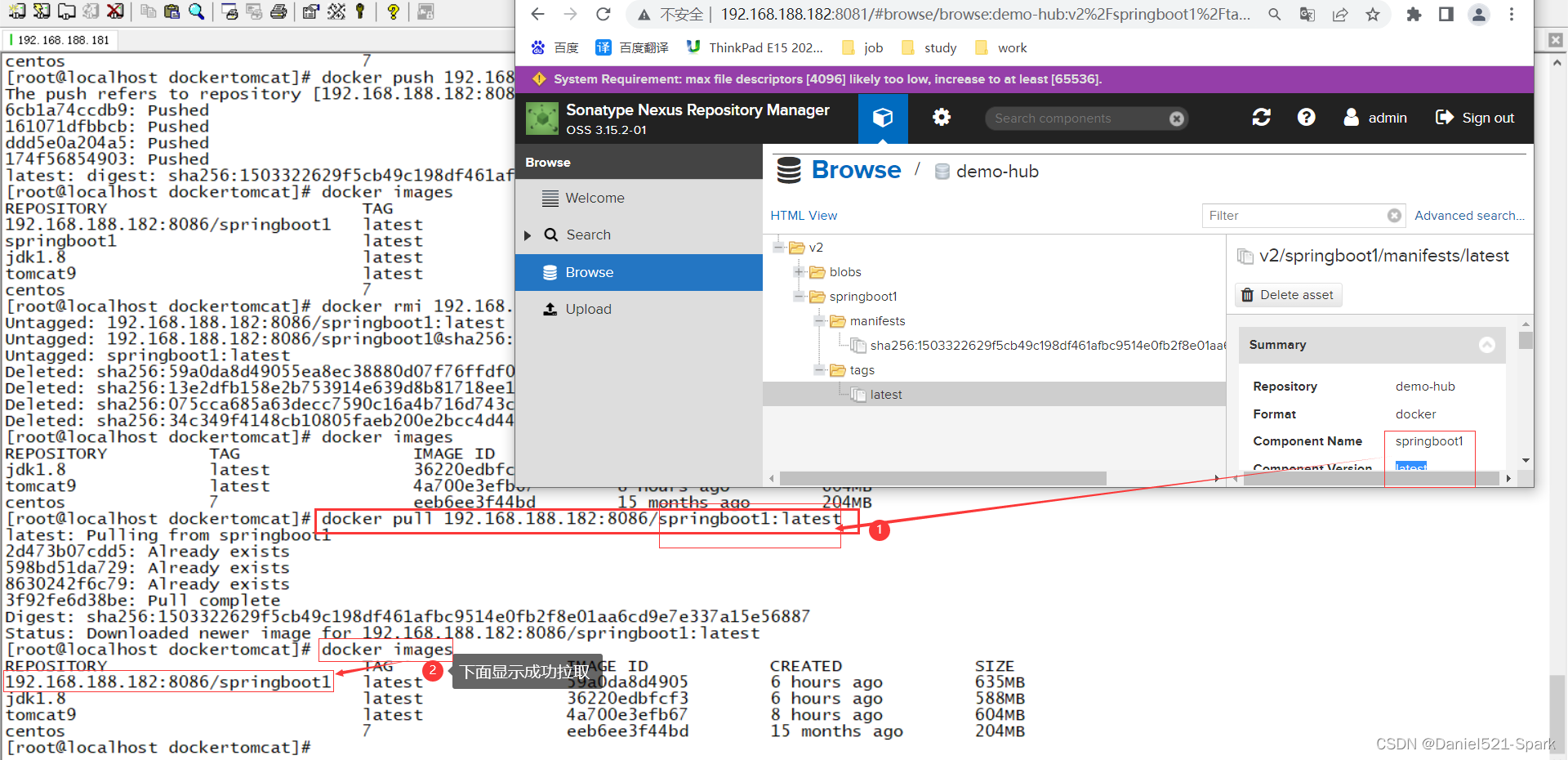Close the terminal session tab X at right
This screenshot has height=760, width=1568.
(x=1555, y=40)
